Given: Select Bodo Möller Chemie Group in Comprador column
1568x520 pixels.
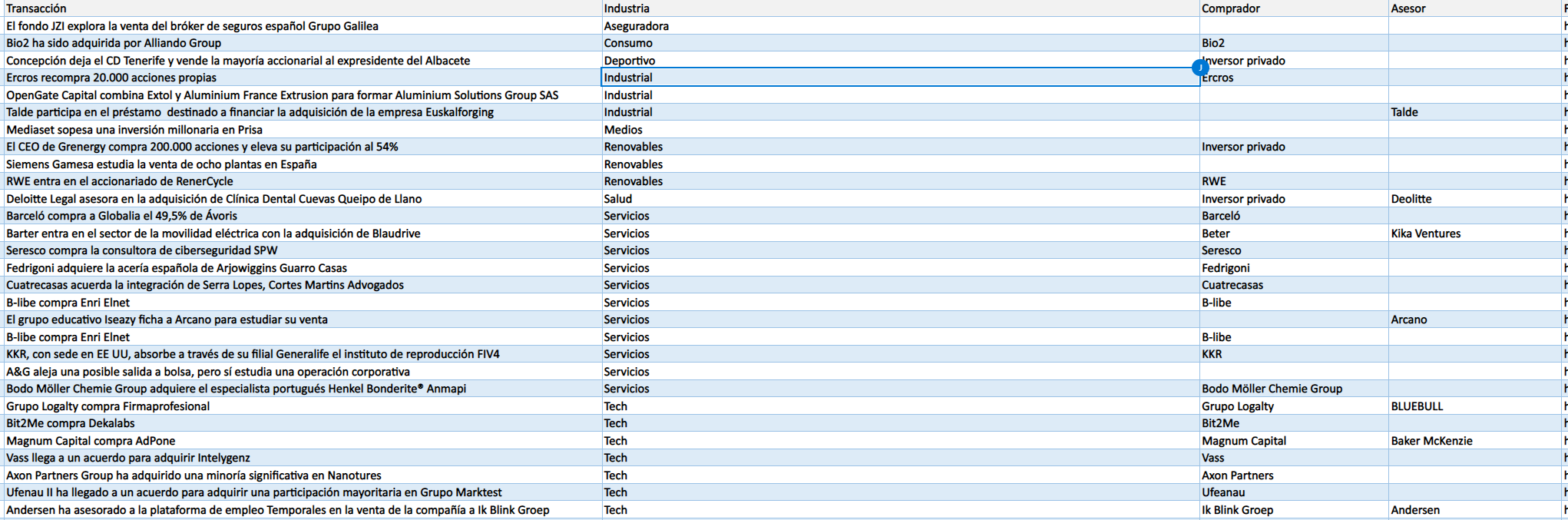Looking at the screenshot, I should click(1294, 389).
